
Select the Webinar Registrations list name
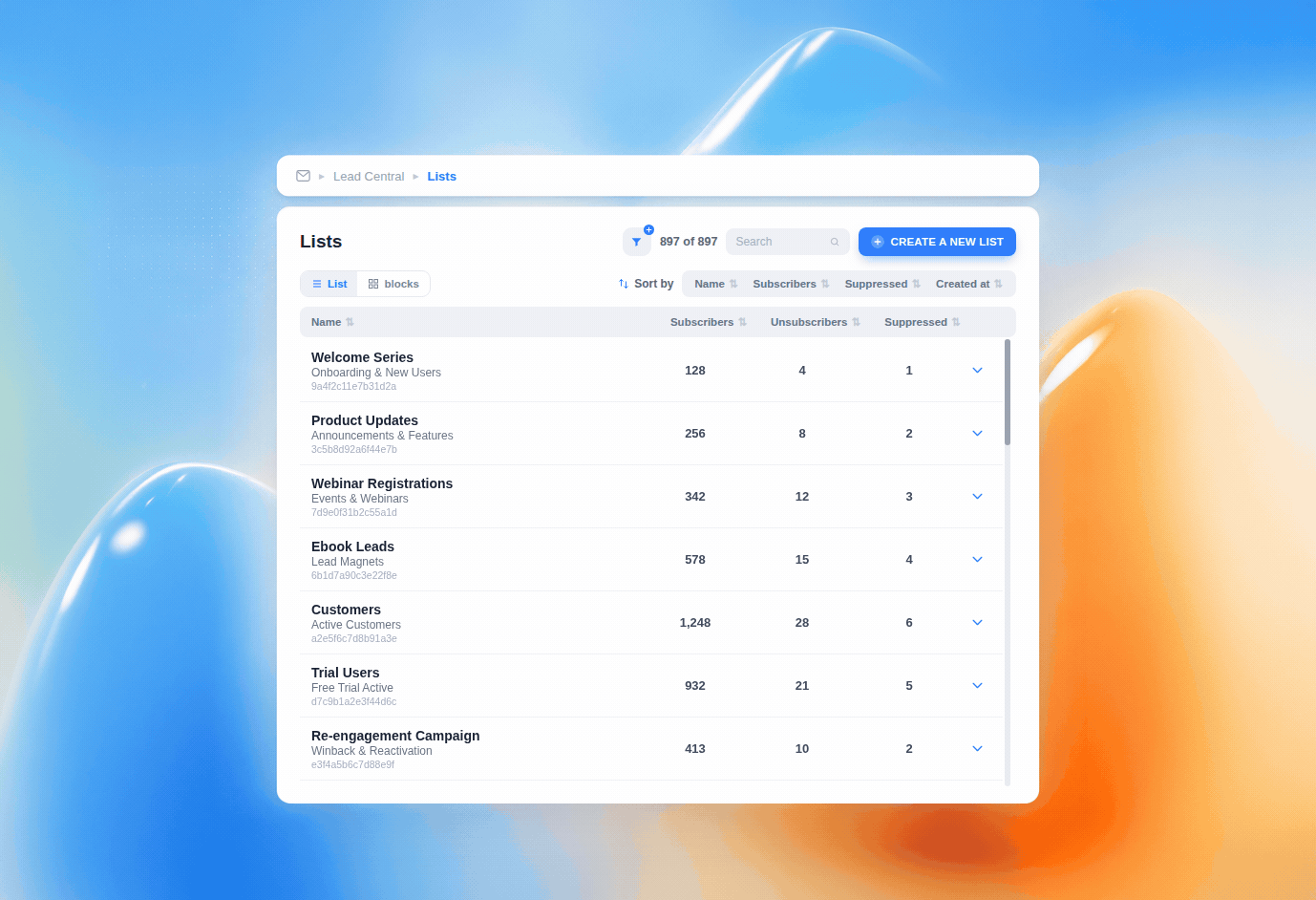382,483
